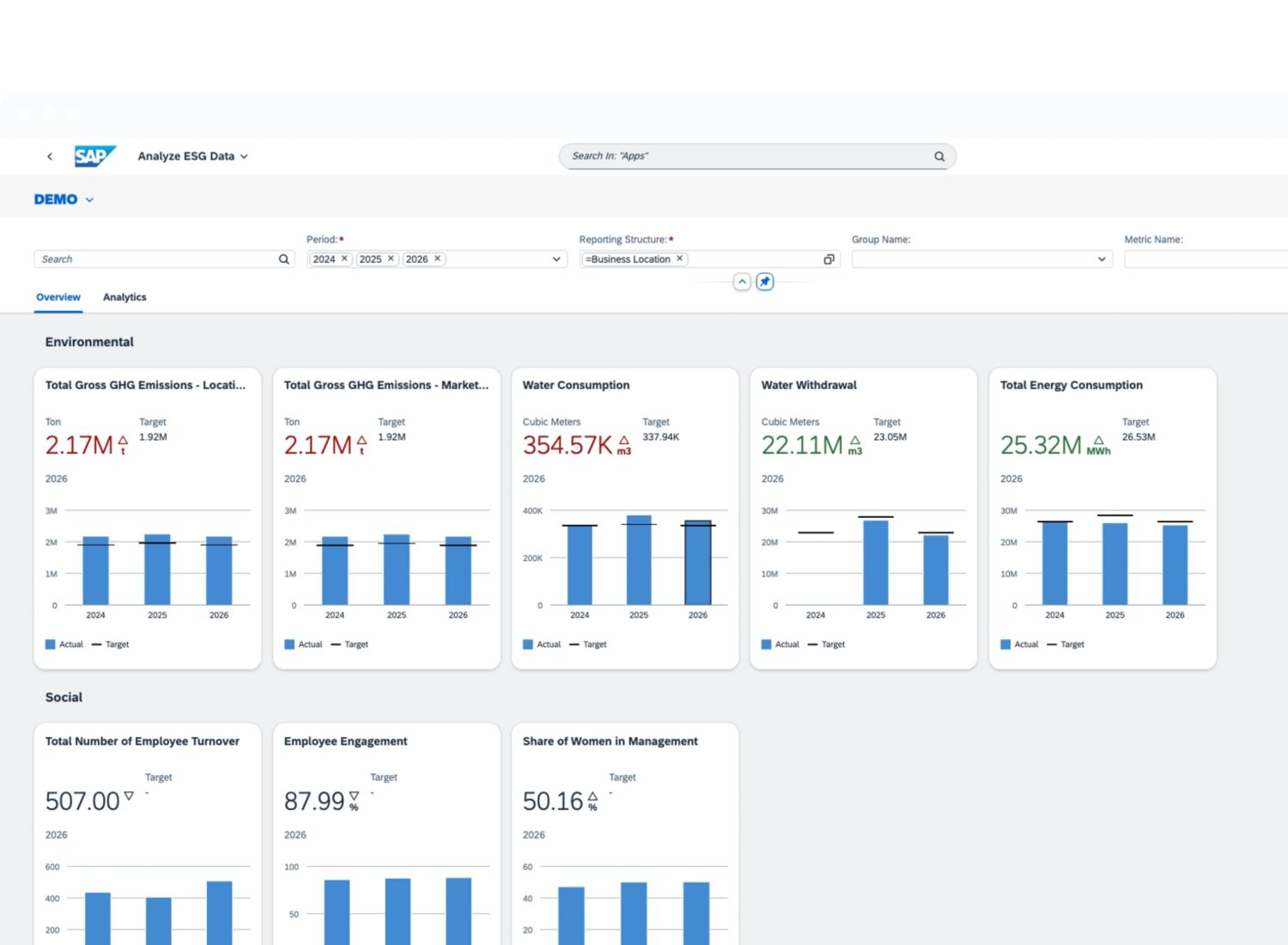
Task: Expand the Group Name dropdown
Action: pos(1102,259)
